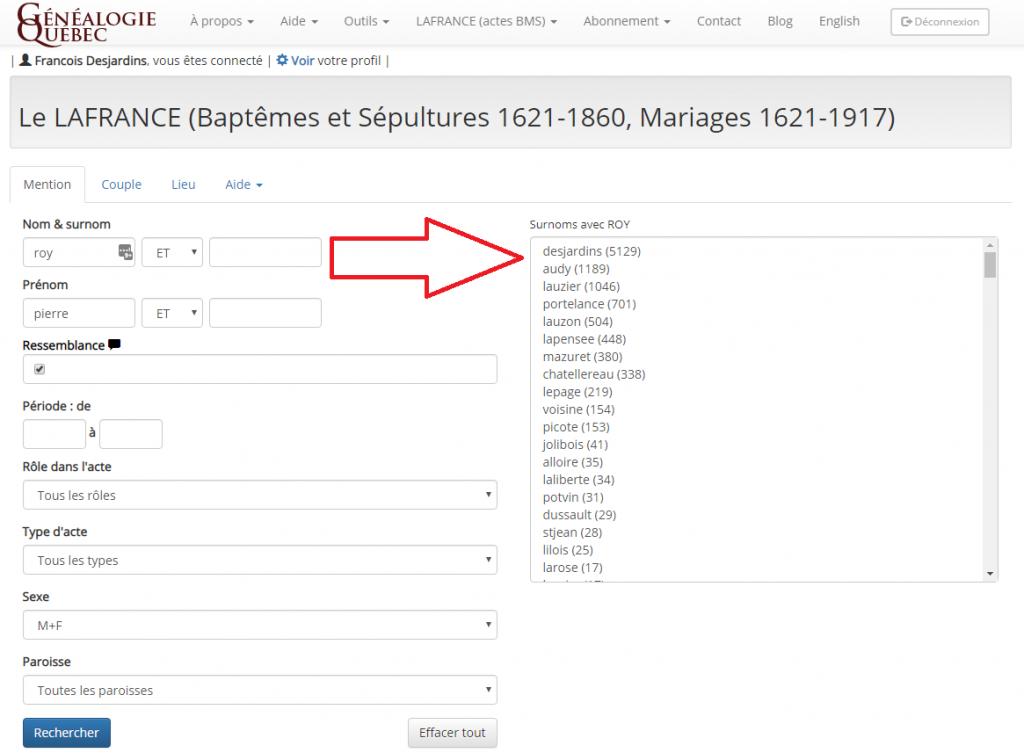Select voisine (154) in surnames list
Screen dimensions: 1024x753
[579, 409]
